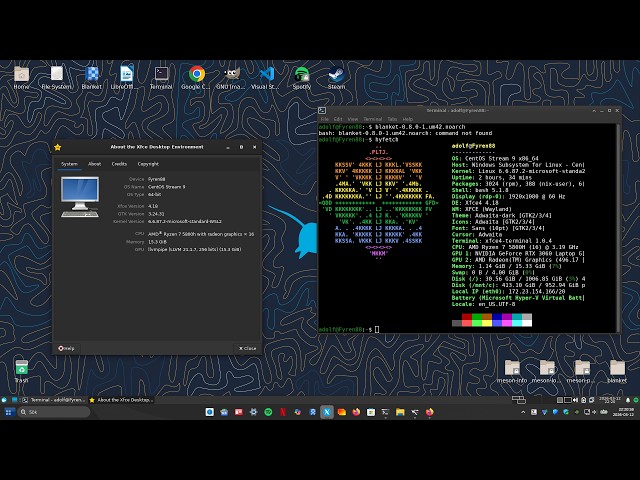This screenshot has height=480, width=640.
Task: Open the Edit menu in Terminal
Action: point(338,119)
